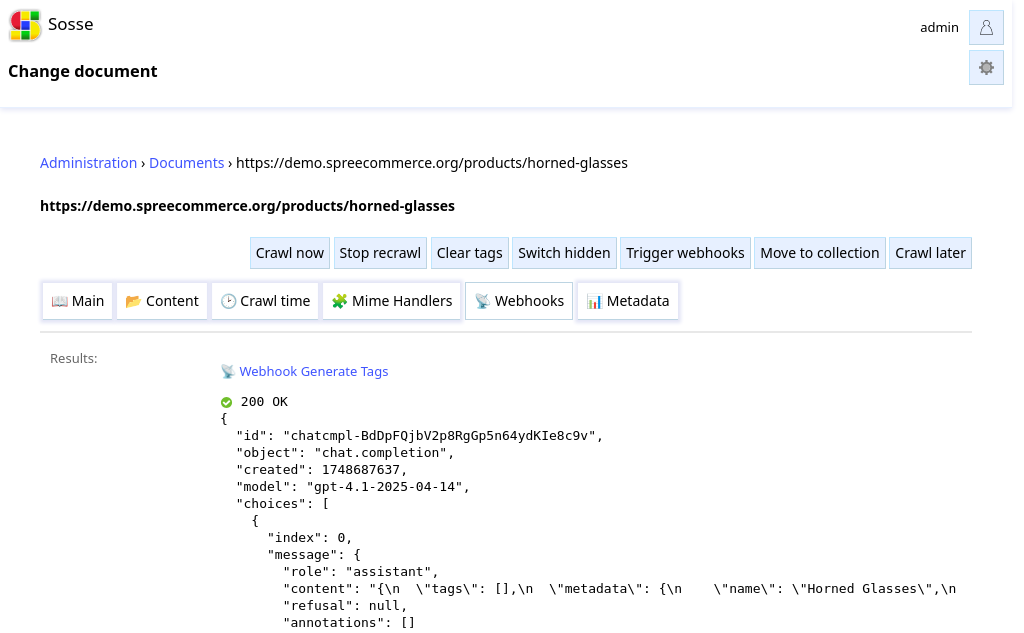This screenshot has height=633, width=1024.
Task: Click the Sosse title text
Action: [x=71, y=24]
